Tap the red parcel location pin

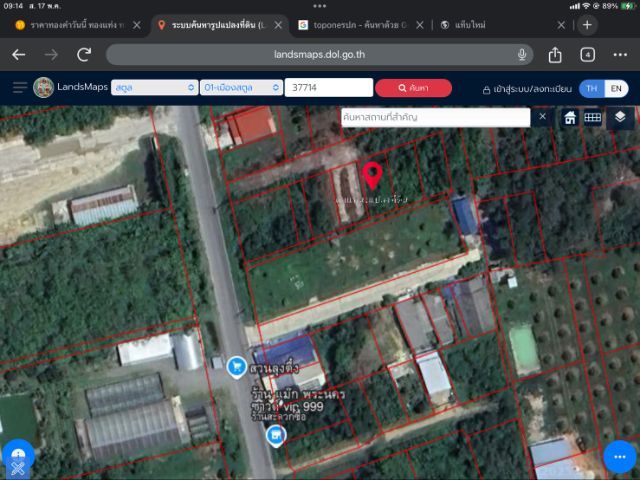coord(372,176)
